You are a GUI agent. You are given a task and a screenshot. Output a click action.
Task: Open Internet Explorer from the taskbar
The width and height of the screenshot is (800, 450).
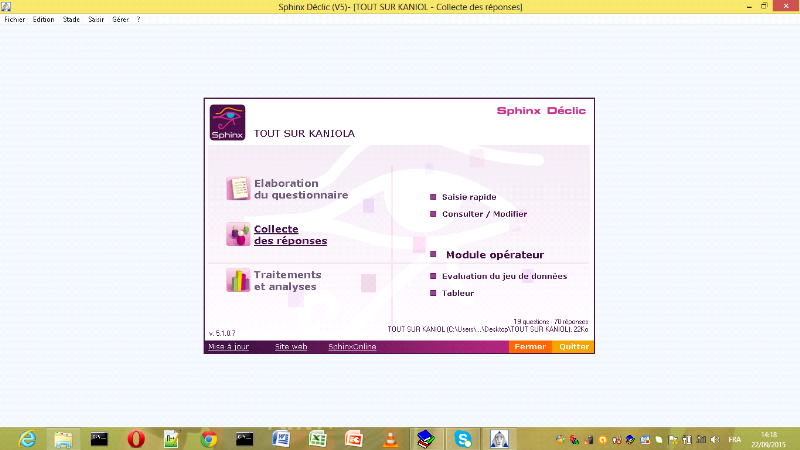[x=27, y=438]
